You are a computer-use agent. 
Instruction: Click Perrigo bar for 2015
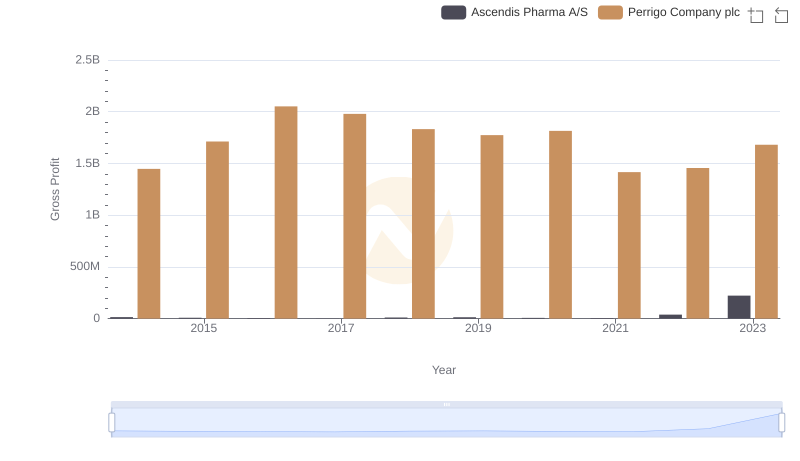[x=217, y=230]
